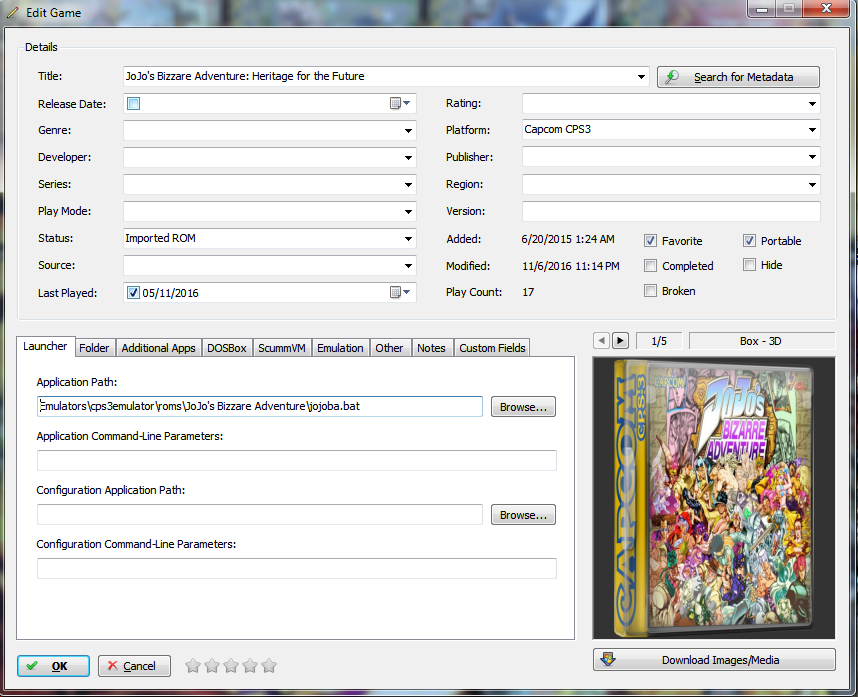Open the Custom Fields tab

pos(492,348)
